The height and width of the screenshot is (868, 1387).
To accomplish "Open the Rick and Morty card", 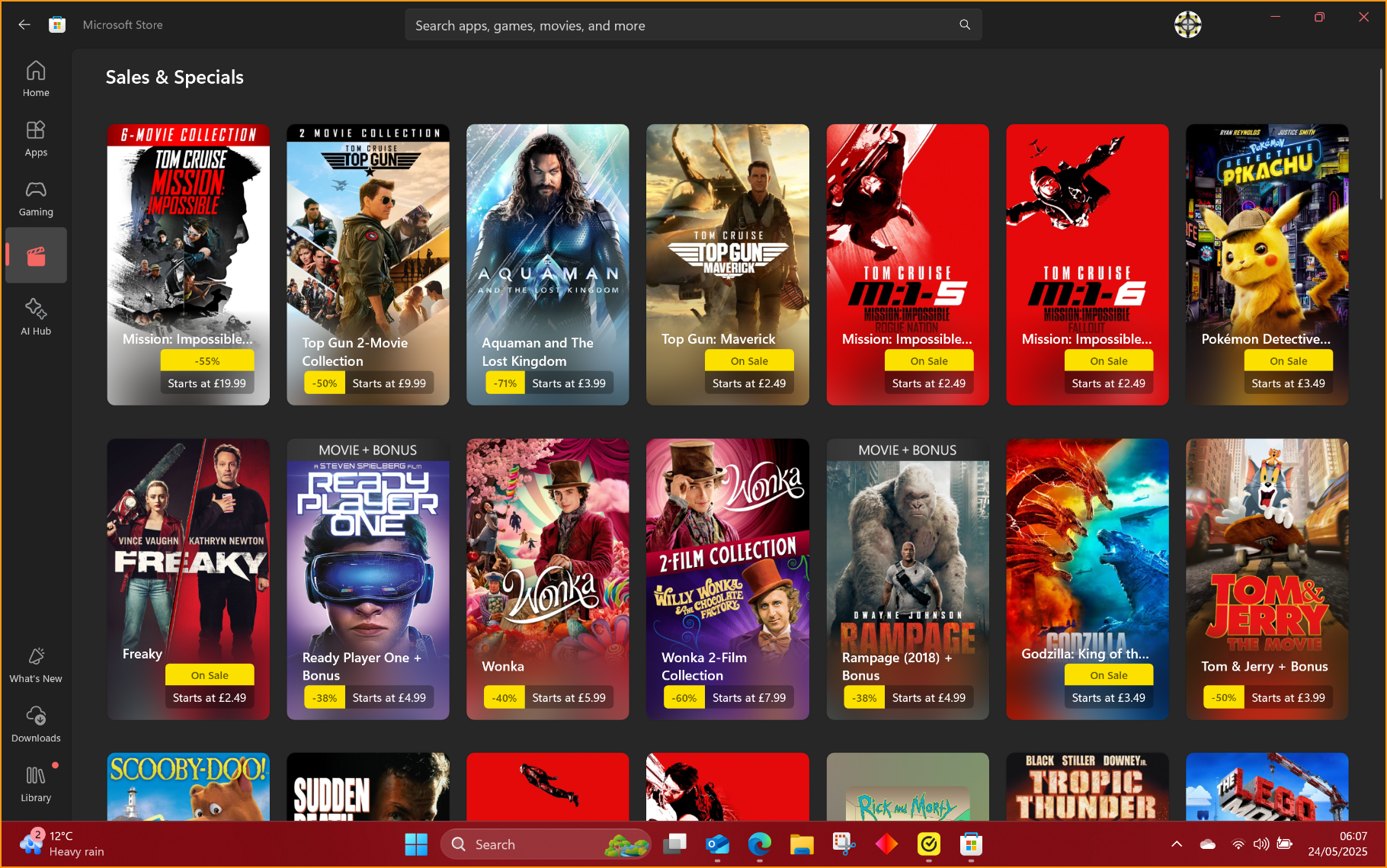I will tap(908, 786).
